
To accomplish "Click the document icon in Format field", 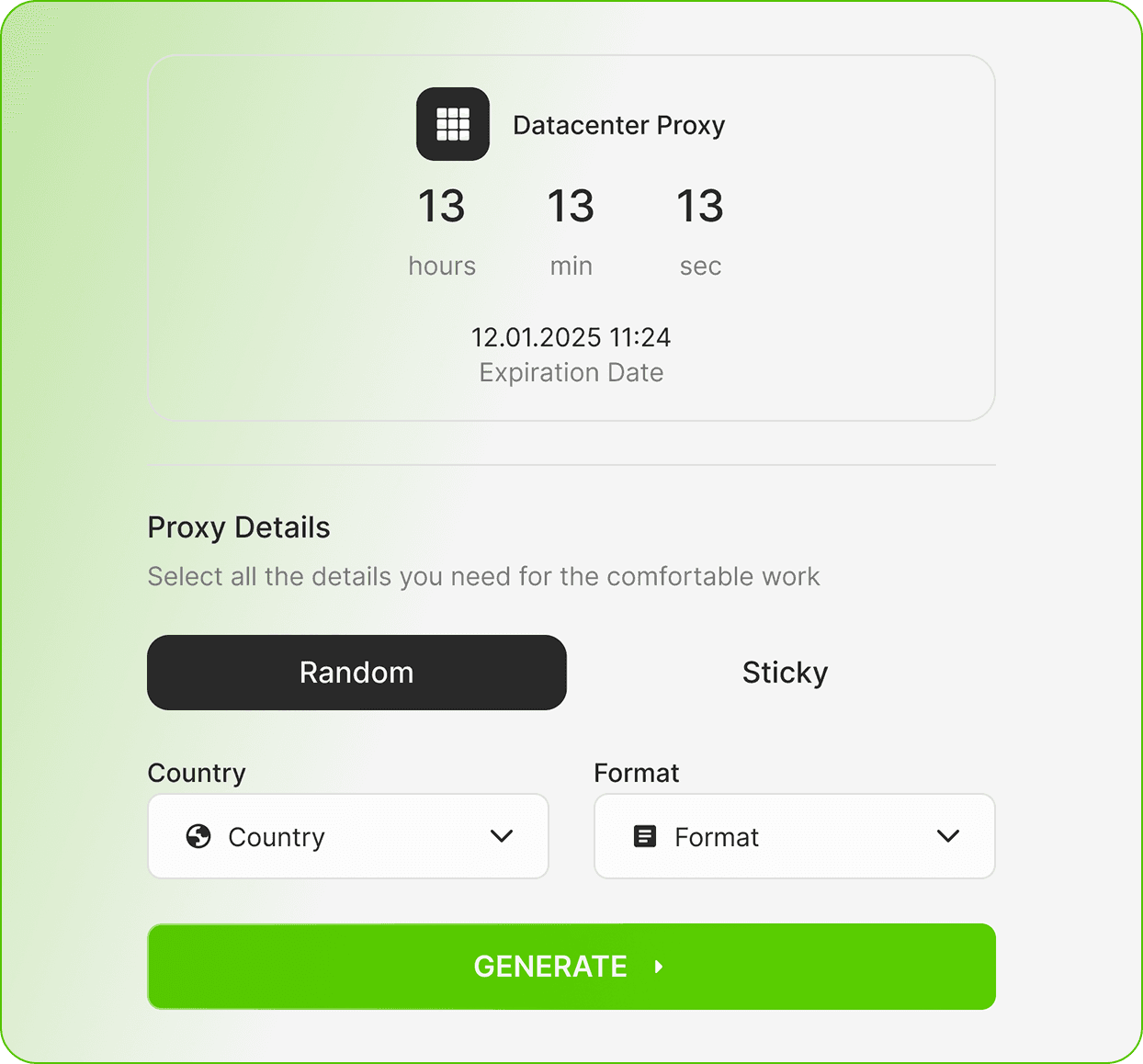I will tap(645, 836).
